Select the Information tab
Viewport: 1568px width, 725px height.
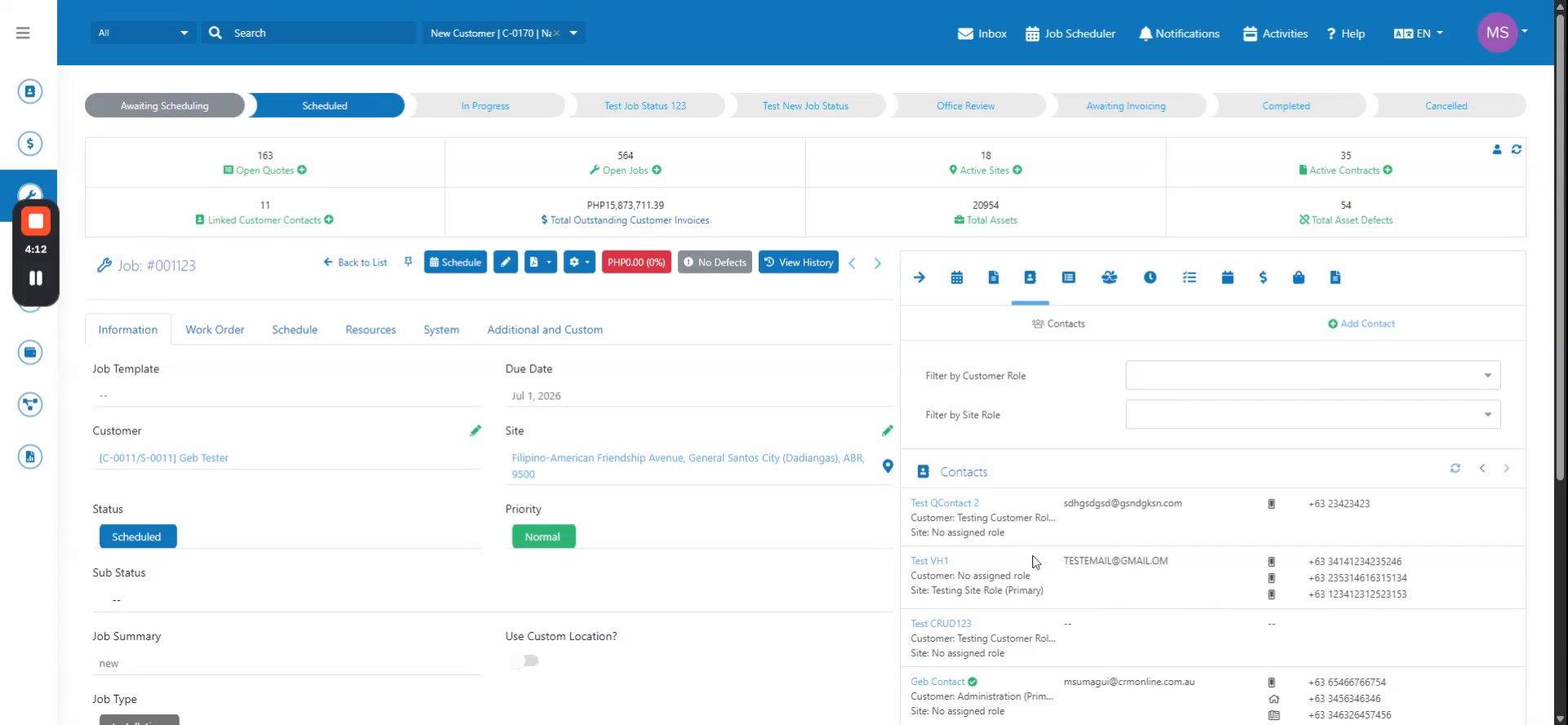[x=128, y=330]
